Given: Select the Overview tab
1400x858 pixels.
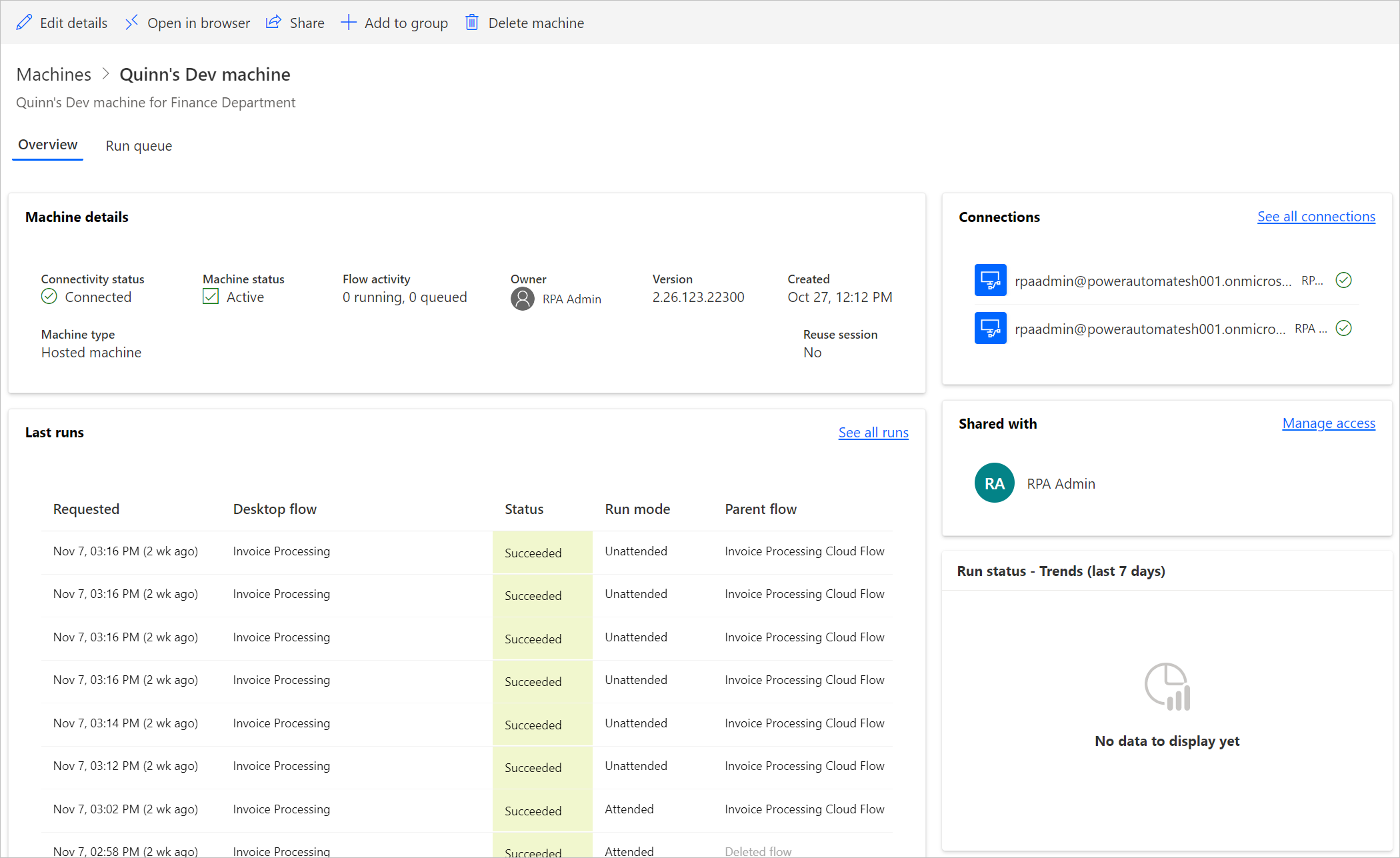Looking at the screenshot, I should coord(48,145).
